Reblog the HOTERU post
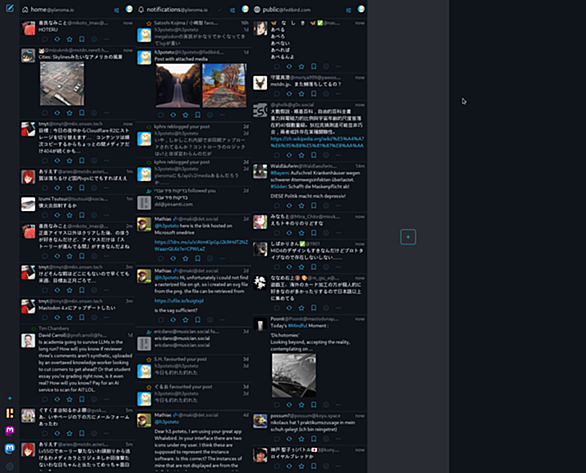The height and width of the screenshot is (473, 586). click(x=57, y=39)
